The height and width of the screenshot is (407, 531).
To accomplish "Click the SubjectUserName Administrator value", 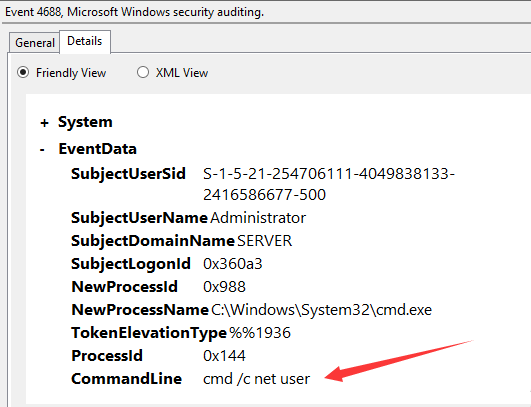I will pyautogui.click(x=258, y=218).
